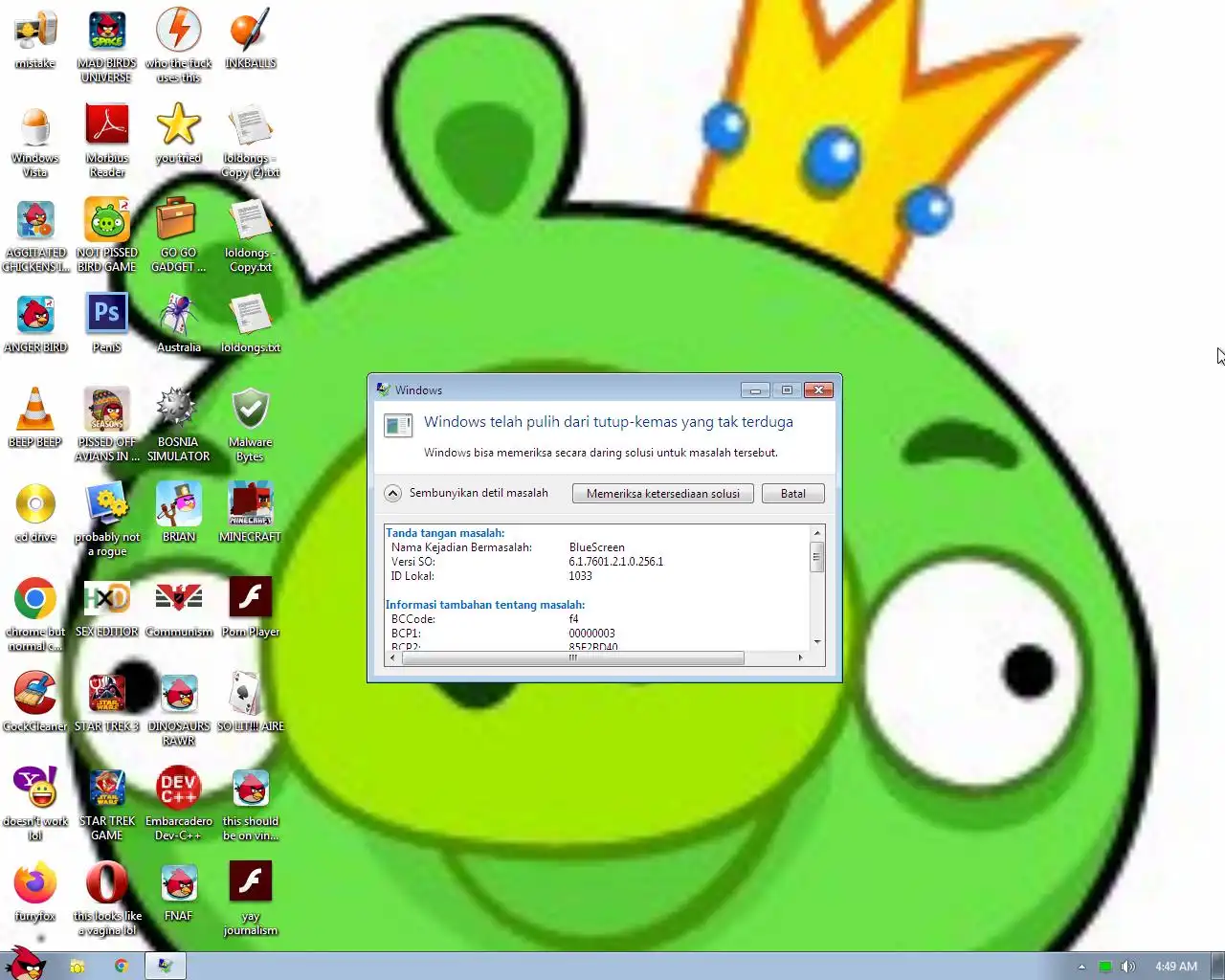Select the loldongs.txt file icon
Screen dimensions: 1225x980
click(251, 323)
